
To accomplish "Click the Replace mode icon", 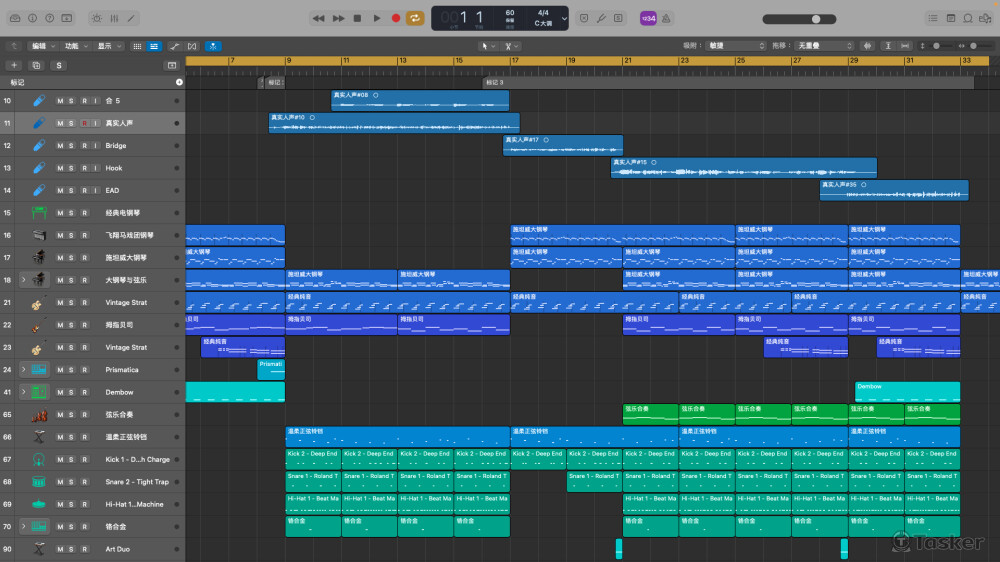I will click(x=584, y=18).
